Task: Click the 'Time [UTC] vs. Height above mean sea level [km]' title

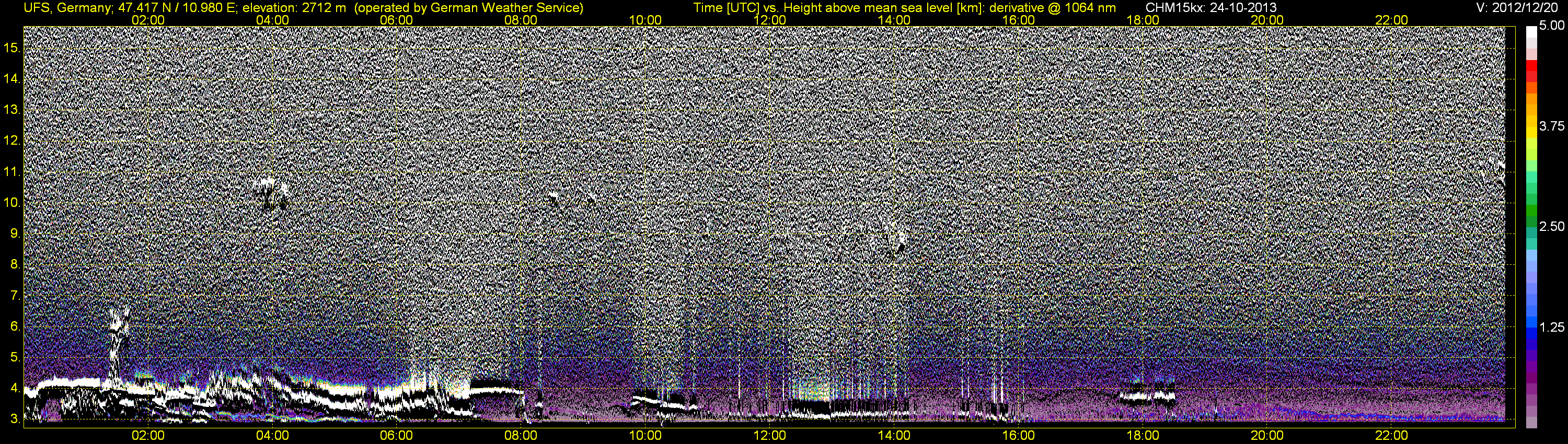Action: tap(838, 7)
